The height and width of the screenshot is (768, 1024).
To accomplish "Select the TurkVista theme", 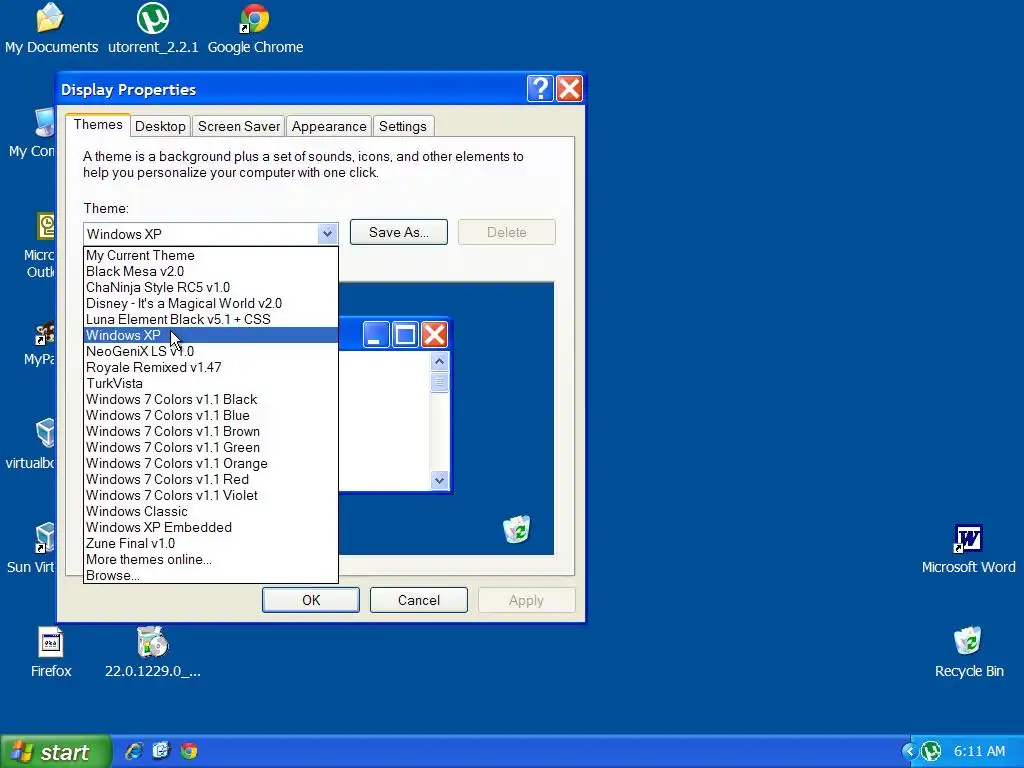I will [x=210, y=383].
